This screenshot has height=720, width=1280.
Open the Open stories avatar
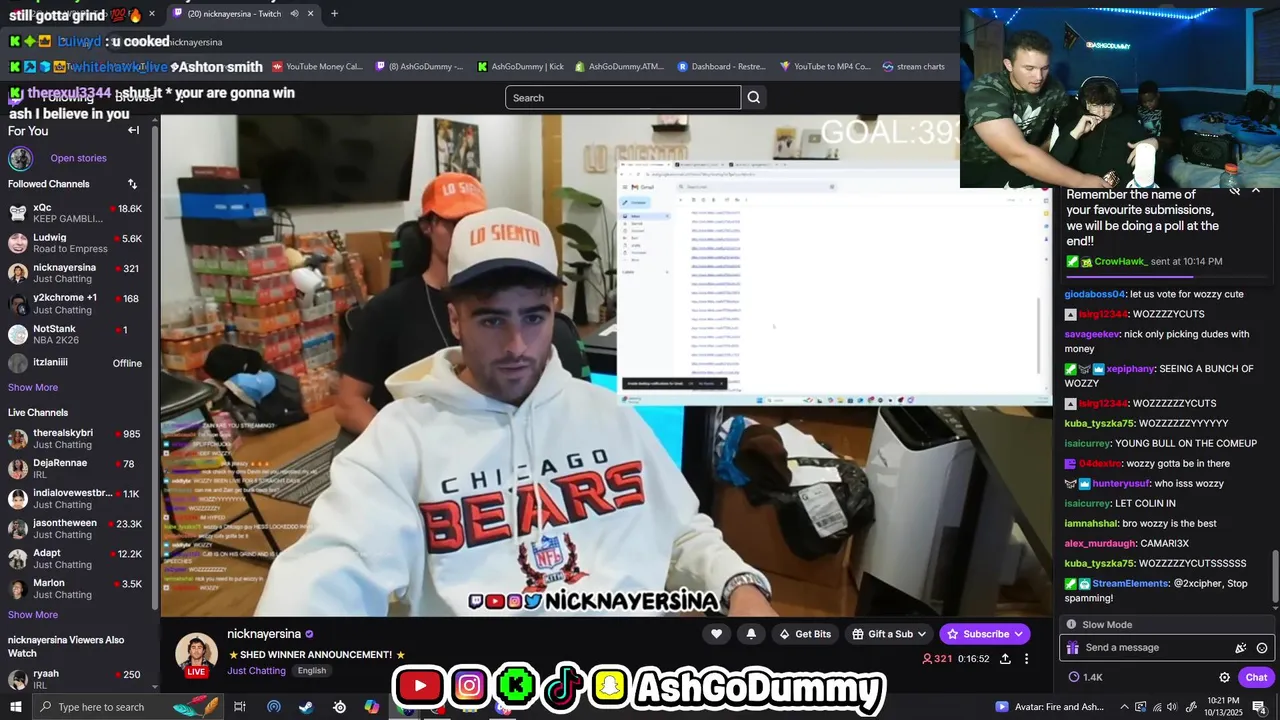click(x=20, y=158)
